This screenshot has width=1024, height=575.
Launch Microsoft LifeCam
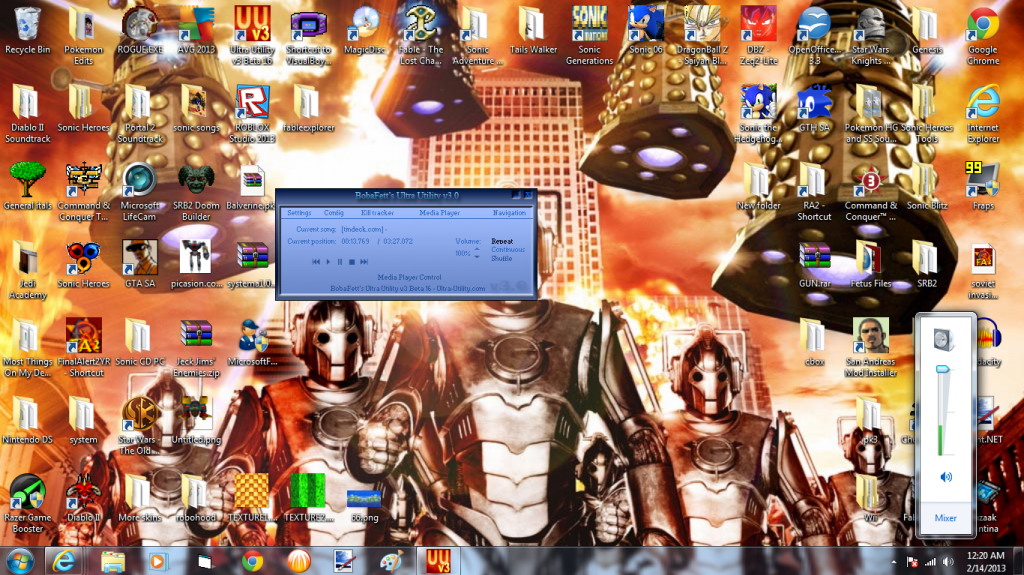140,191
